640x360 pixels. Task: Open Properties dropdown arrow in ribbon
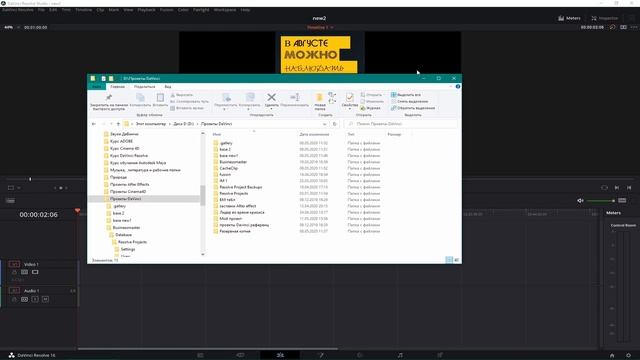pos(349,109)
